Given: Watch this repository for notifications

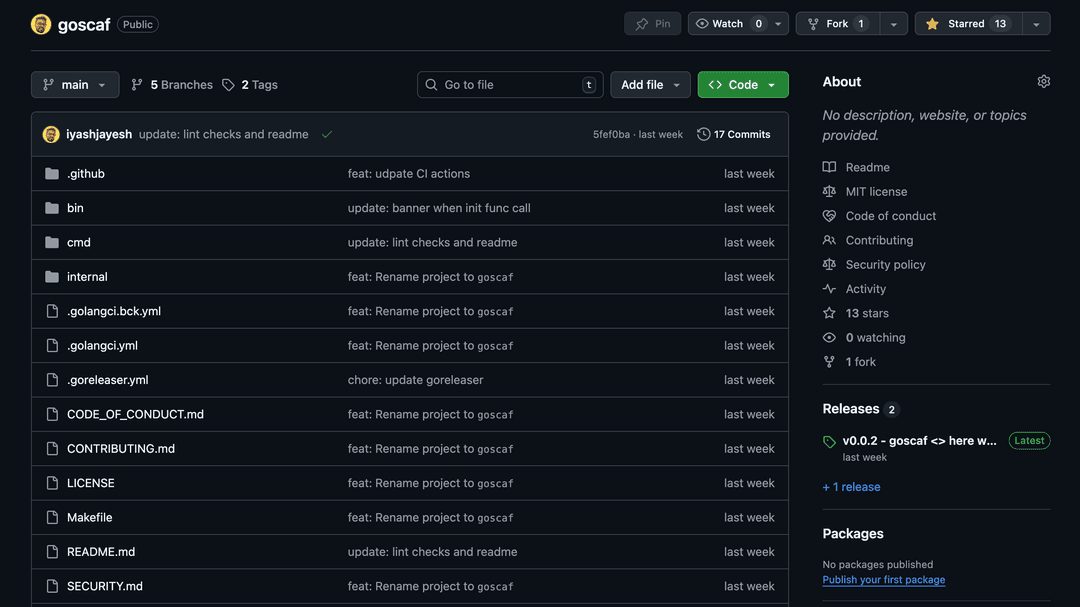Looking at the screenshot, I should click(729, 22).
